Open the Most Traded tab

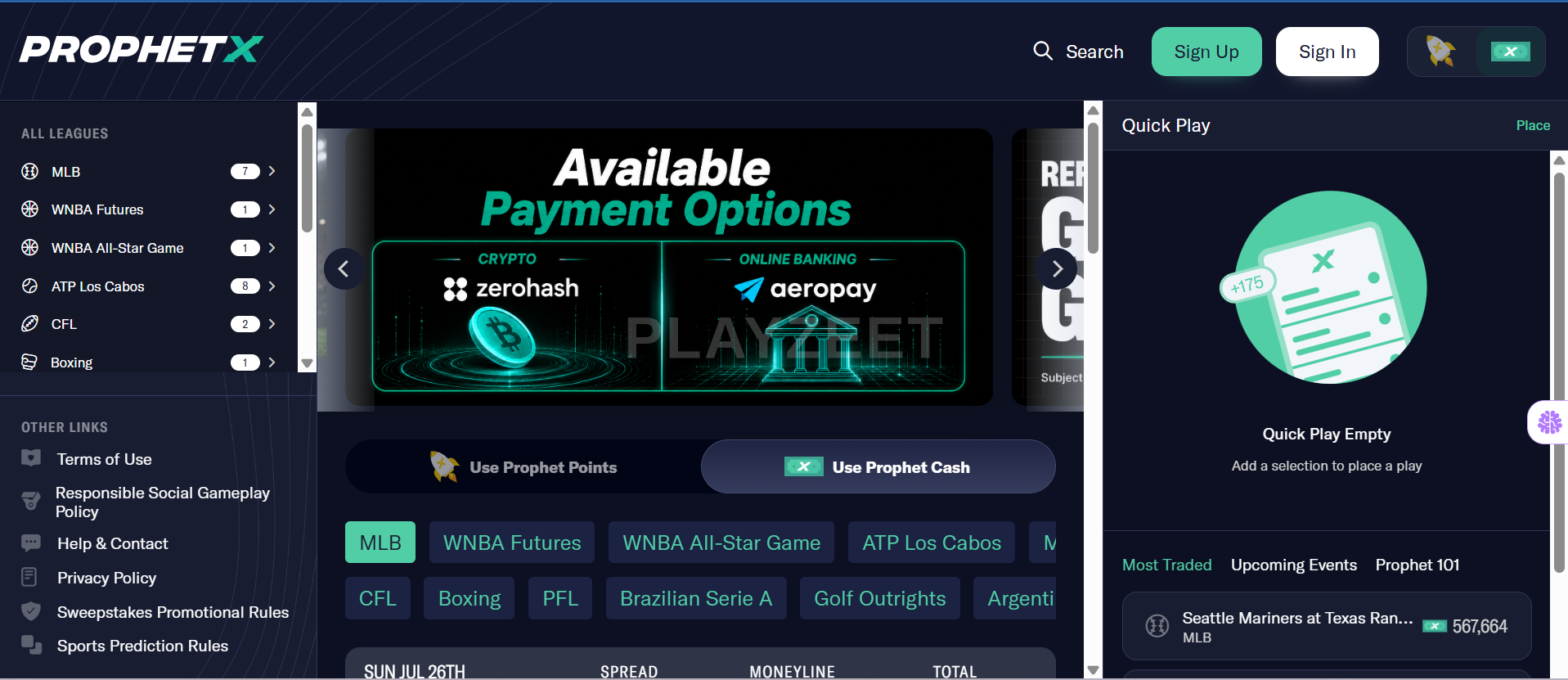1166,565
